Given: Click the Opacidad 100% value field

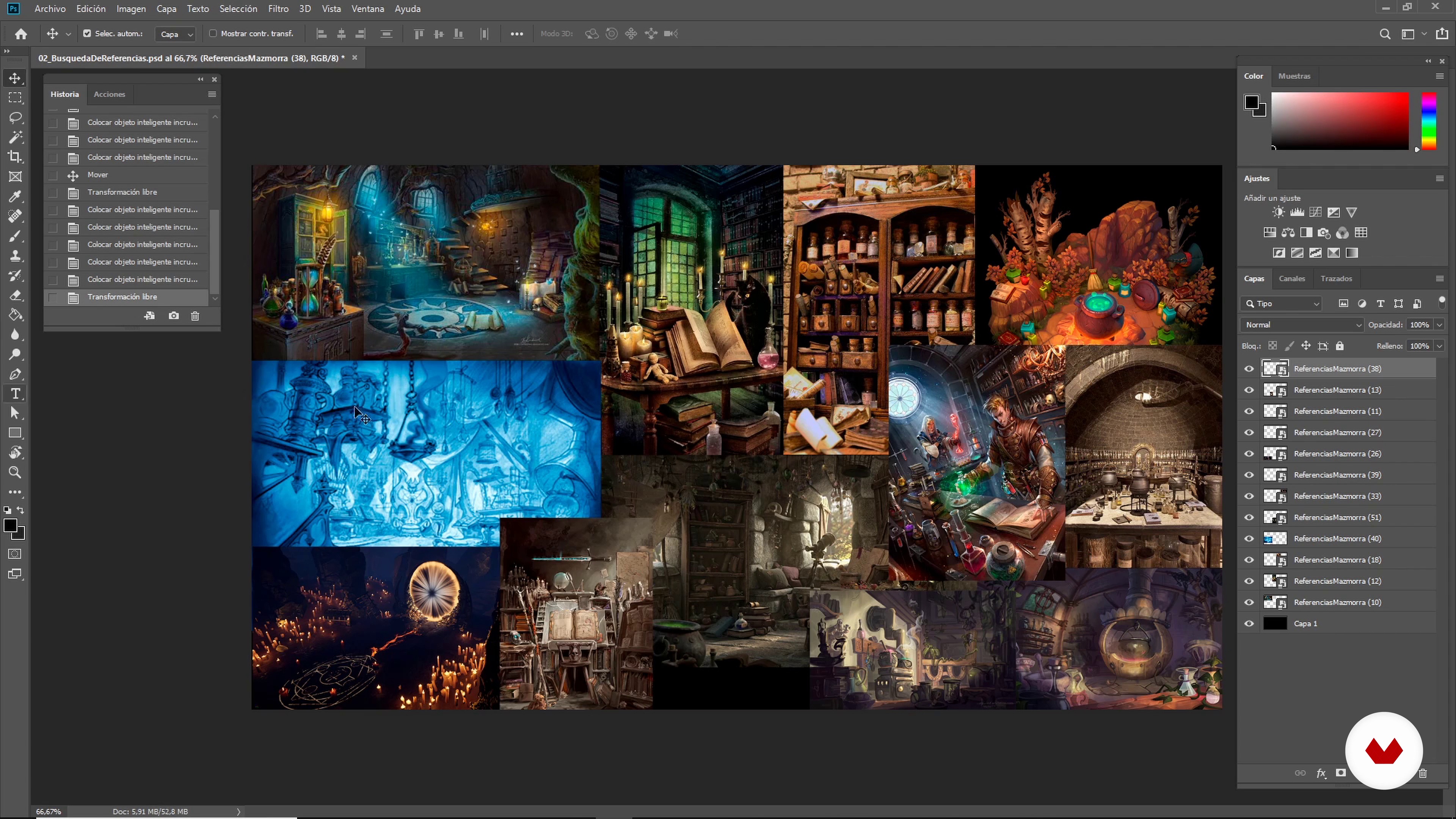Looking at the screenshot, I should click(1420, 325).
